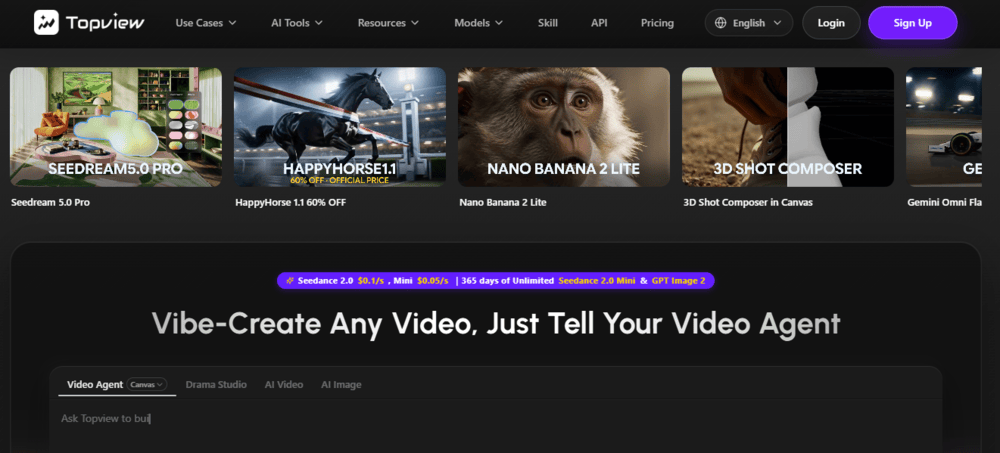
Task: Open the Nano Banana 2 Lite monkey thumbnail
Action: [564, 127]
